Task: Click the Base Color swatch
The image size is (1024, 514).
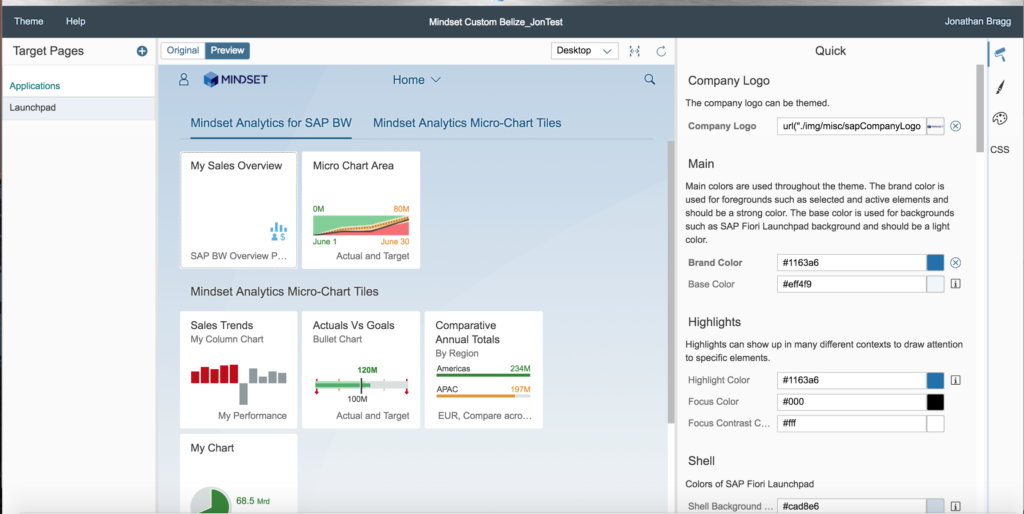Action: 935,284
